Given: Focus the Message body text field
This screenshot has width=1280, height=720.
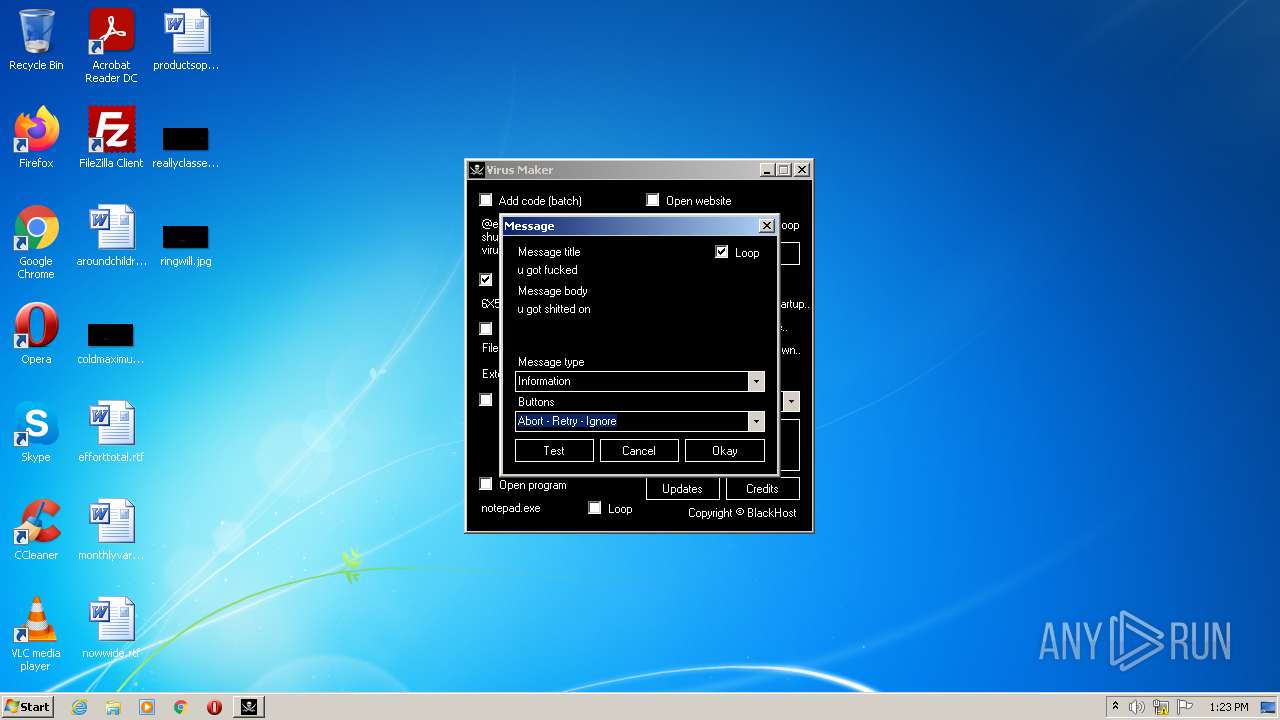Looking at the screenshot, I should tap(640, 328).
